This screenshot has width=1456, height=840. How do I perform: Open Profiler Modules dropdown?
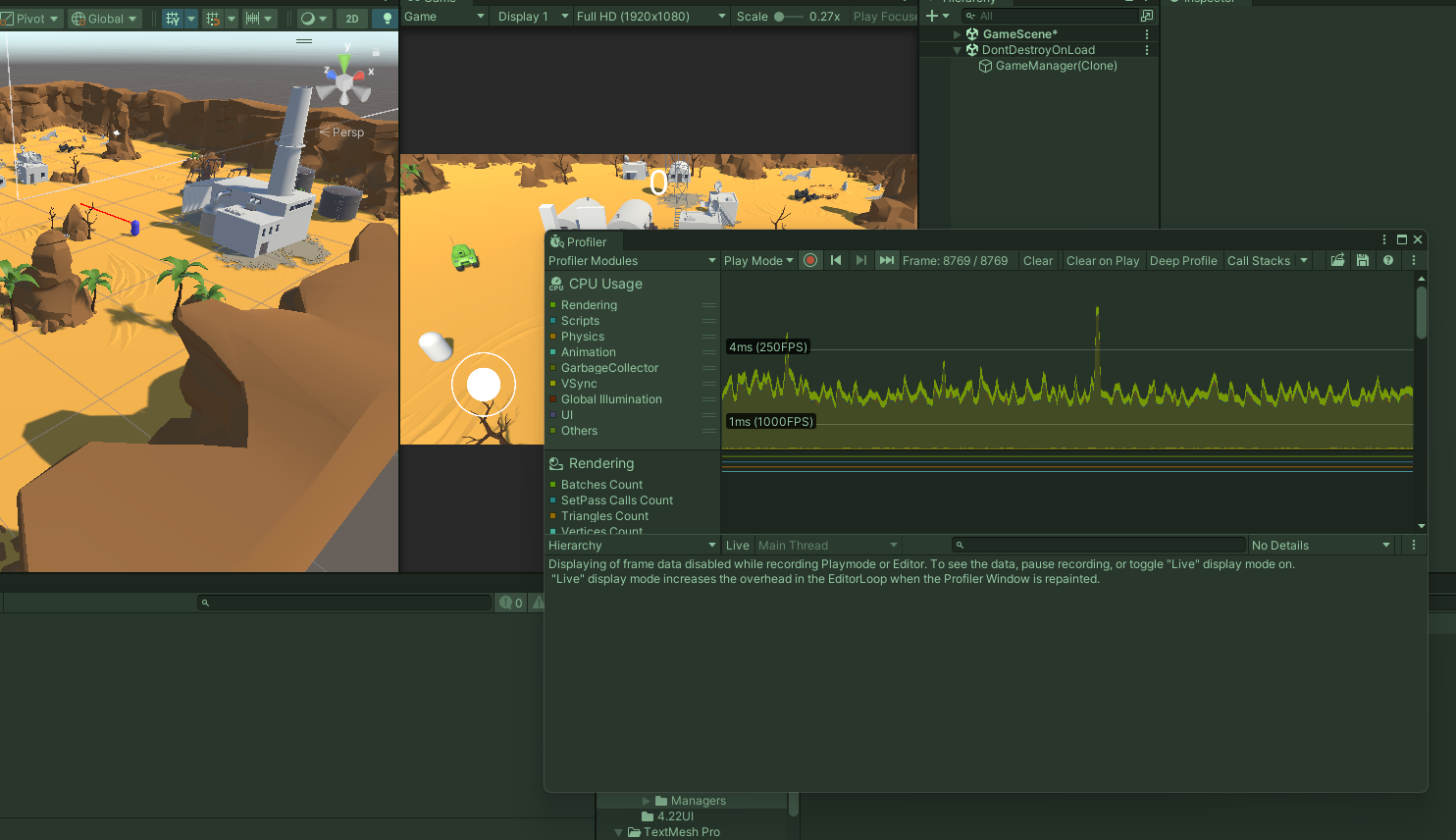pyautogui.click(x=632, y=261)
